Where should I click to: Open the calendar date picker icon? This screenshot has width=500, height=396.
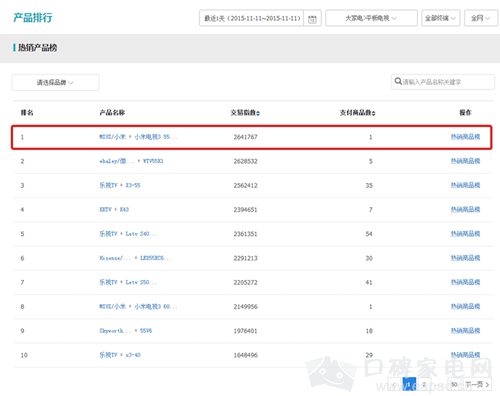[x=312, y=19]
